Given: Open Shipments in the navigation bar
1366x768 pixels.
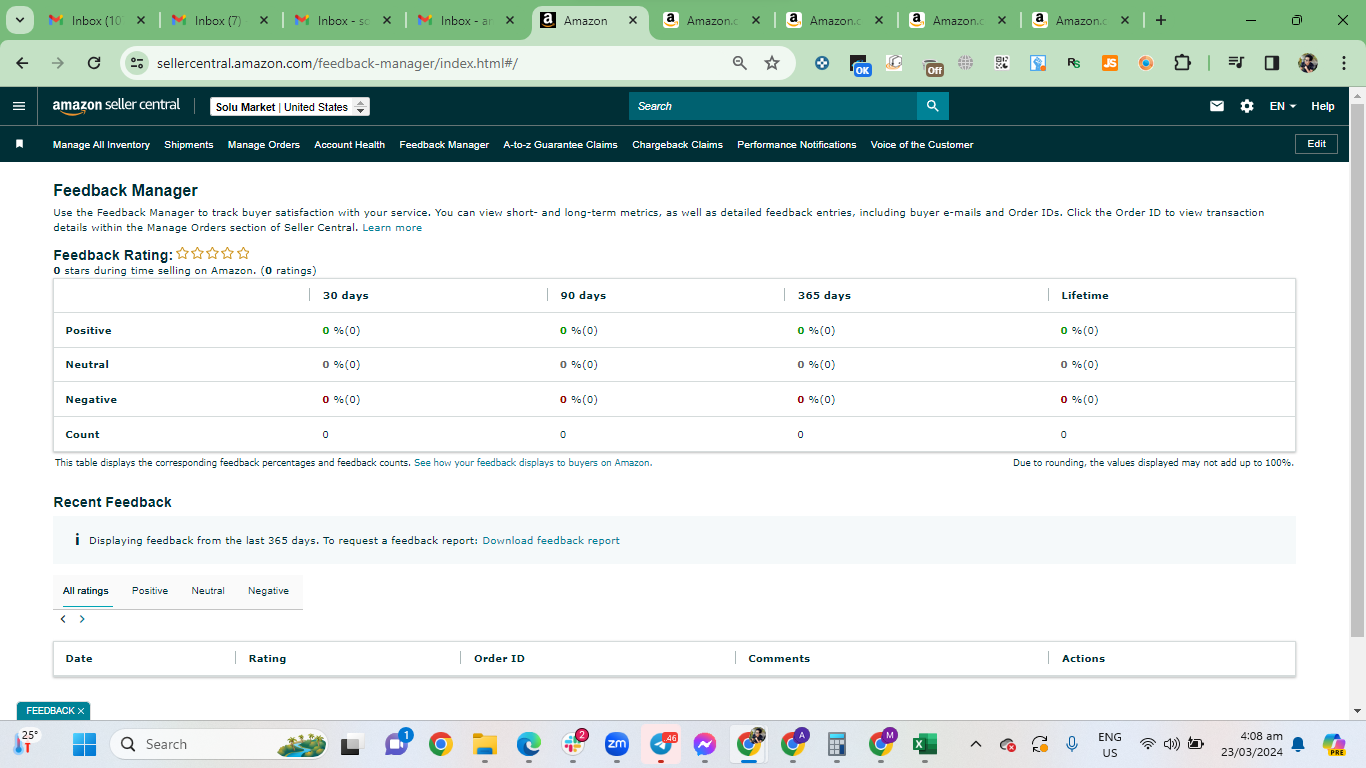Looking at the screenshot, I should (x=189, y=145).
